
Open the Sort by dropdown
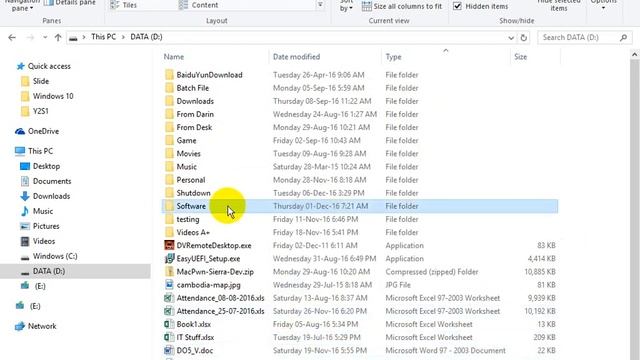click(346, 5)
